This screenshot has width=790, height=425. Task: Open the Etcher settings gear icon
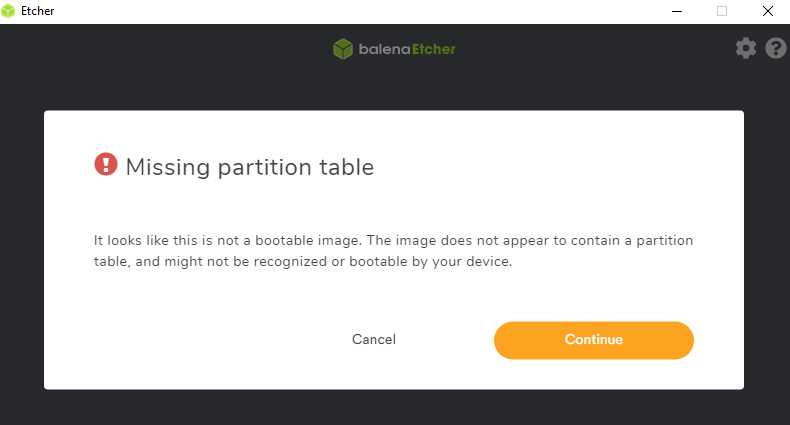tap(746, 48)
